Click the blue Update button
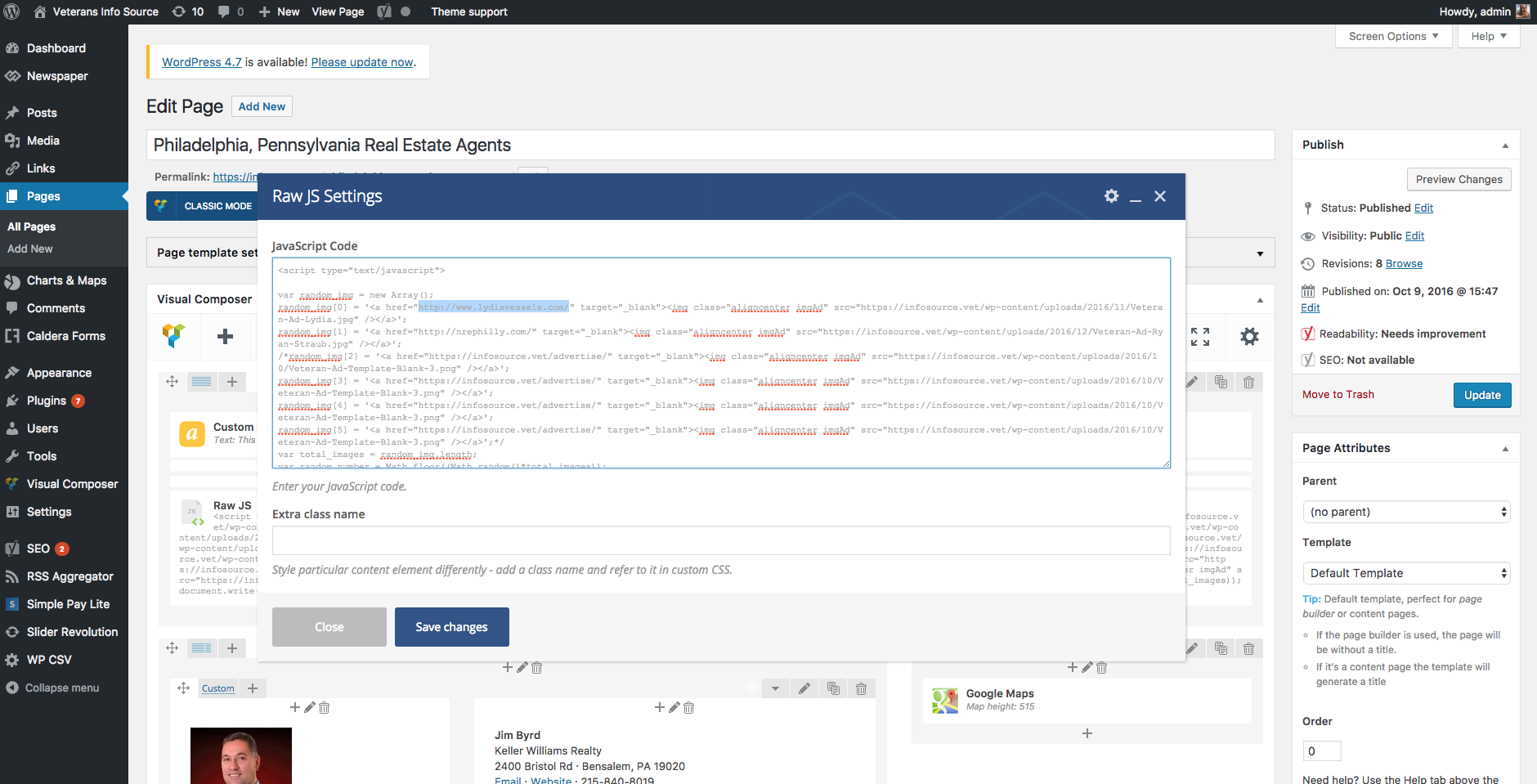1537x784 pixels. tap(1482, 395)
